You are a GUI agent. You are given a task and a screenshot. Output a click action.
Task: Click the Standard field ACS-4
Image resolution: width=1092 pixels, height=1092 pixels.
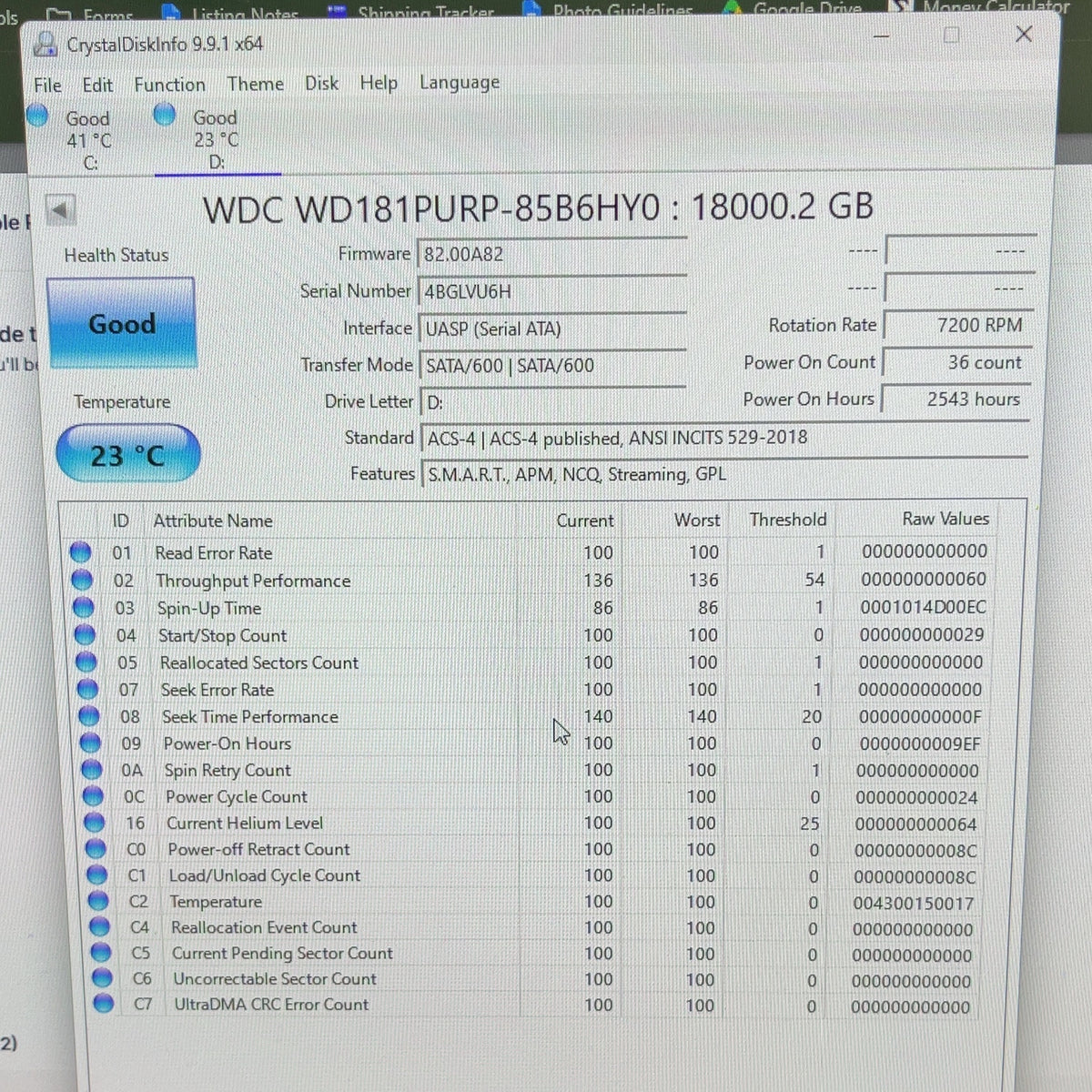[724, 438]
